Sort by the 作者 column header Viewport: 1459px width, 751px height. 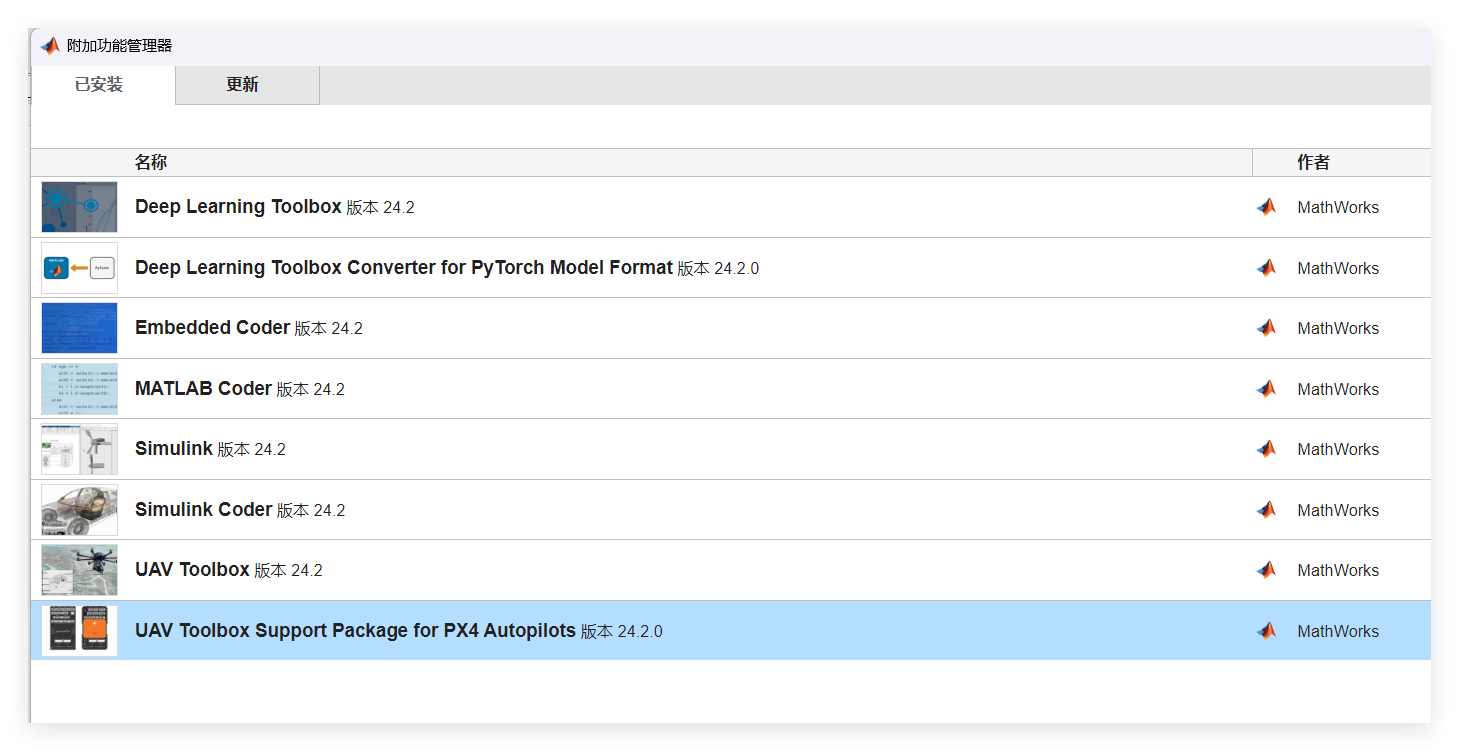[x=1313, y=163]
